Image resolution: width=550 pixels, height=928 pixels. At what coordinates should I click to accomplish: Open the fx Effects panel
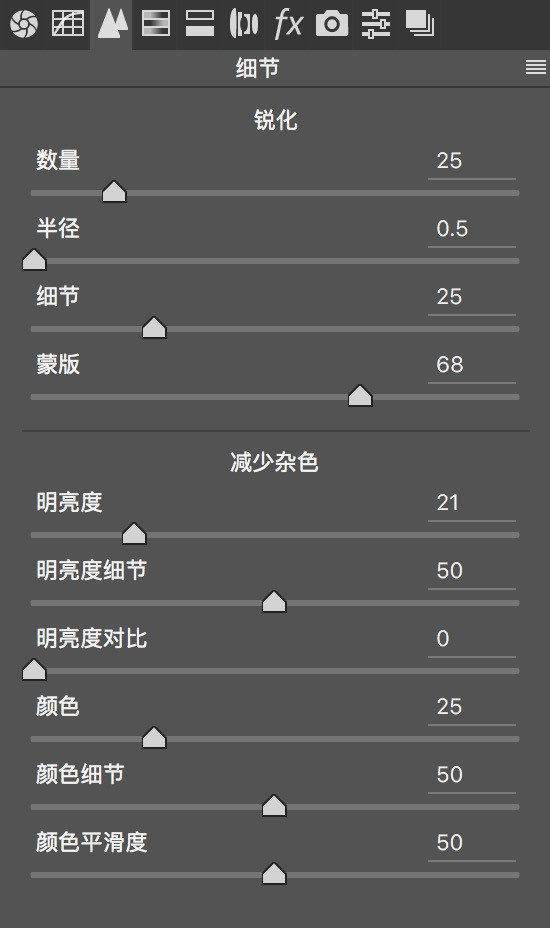tap(288, 24)
